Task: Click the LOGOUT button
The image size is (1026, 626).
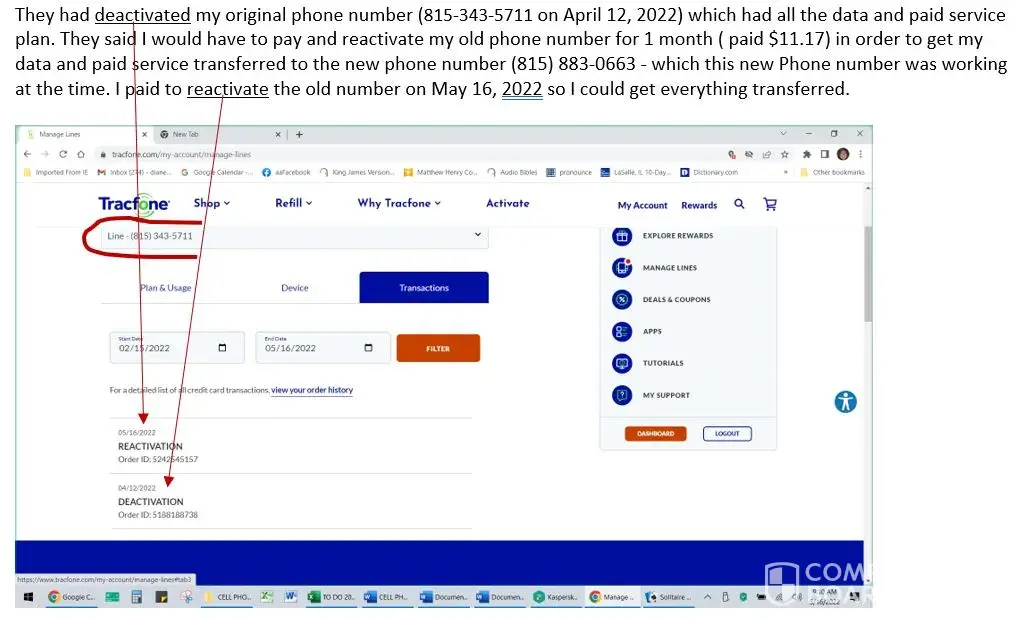Action: coord(727,434)
